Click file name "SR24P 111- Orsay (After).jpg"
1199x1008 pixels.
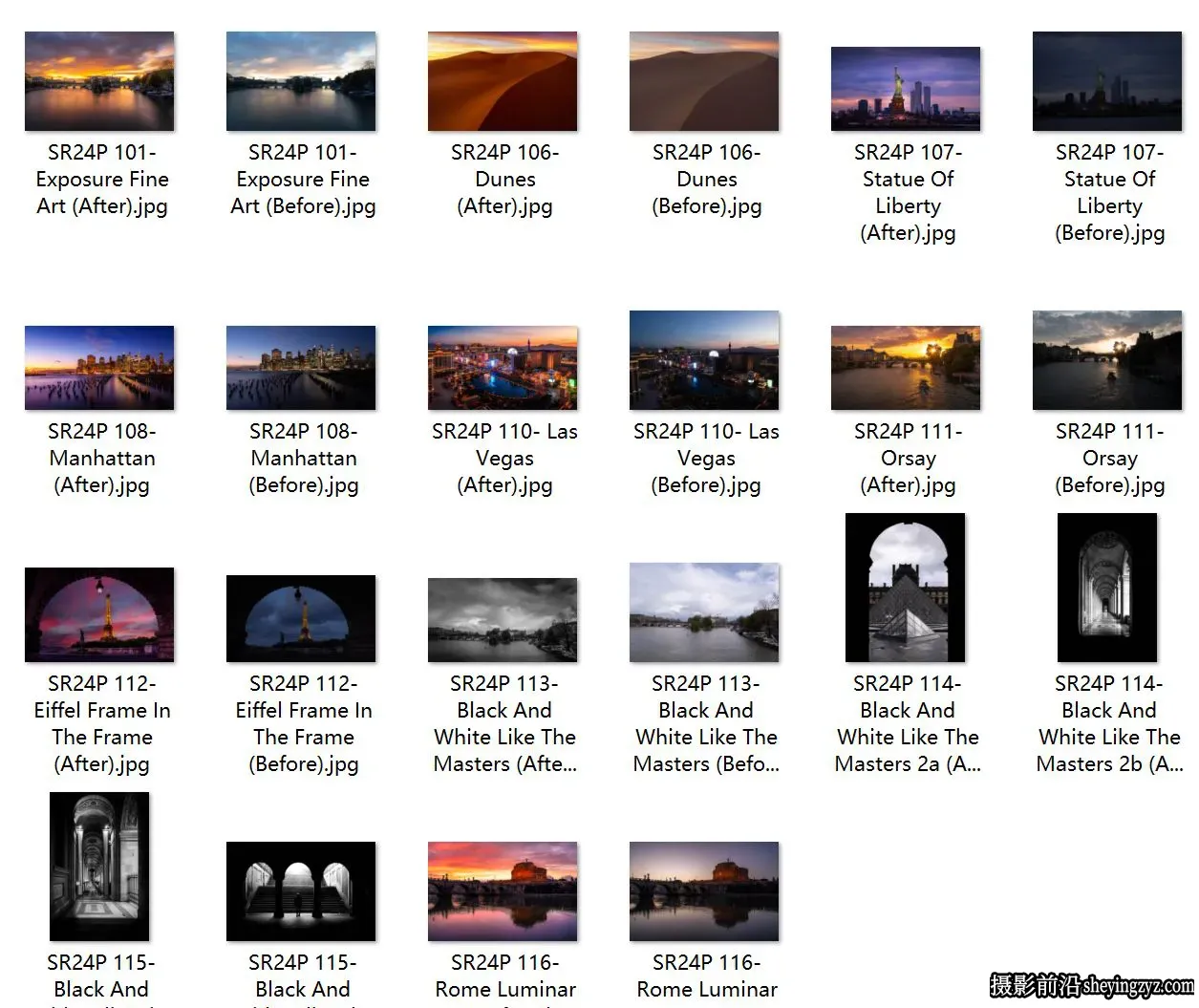coord(909,459)
